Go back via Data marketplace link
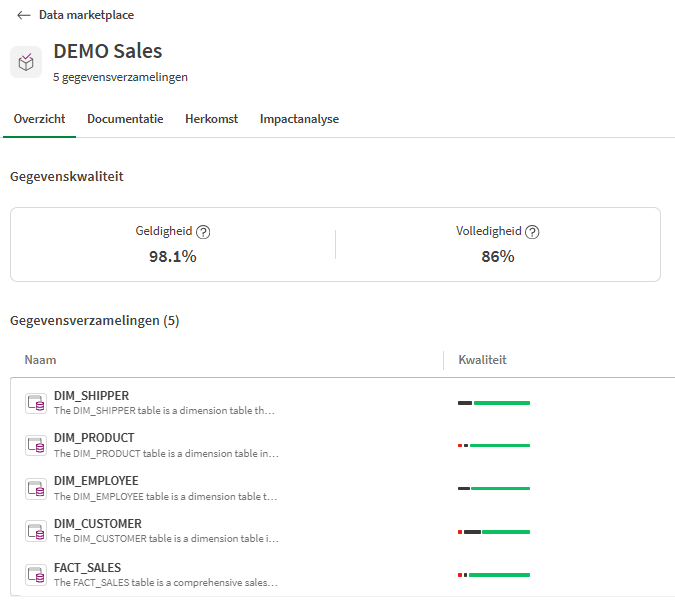Screen dimensions: 675x616 pos(87,15)
